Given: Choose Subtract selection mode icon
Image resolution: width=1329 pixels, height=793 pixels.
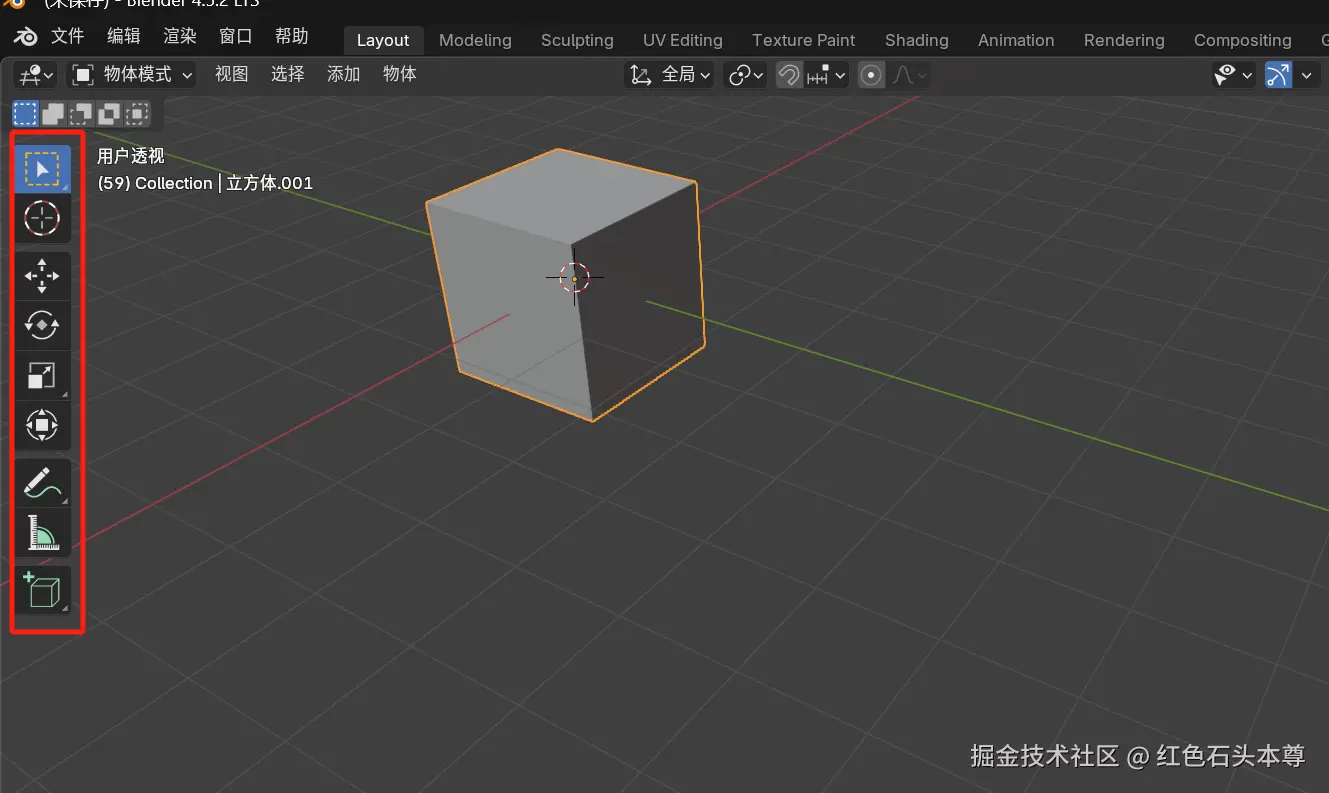Looking at the screenshot, I should pyautogui.click(x=81, y=113).
